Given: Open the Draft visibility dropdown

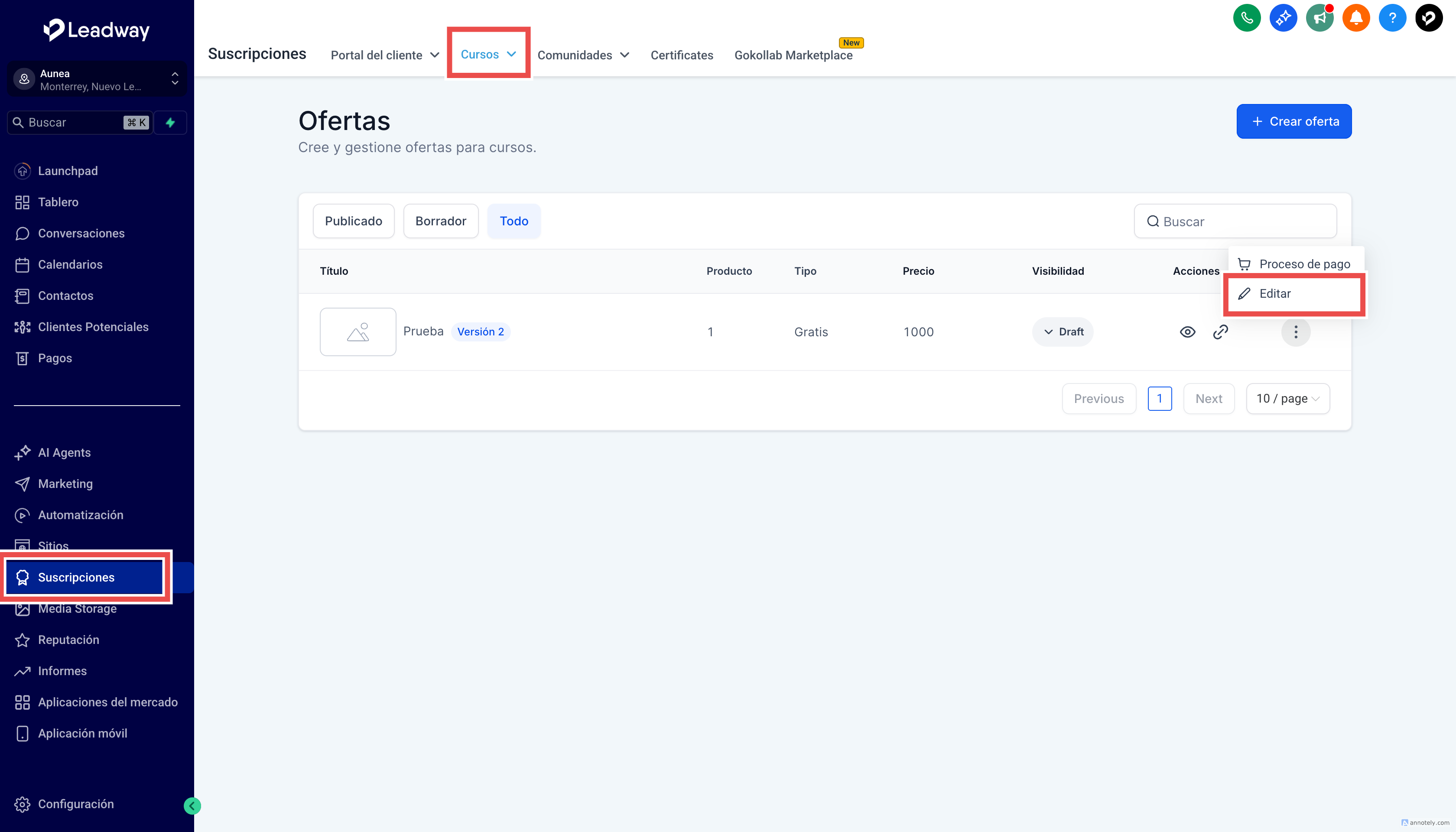Looking at the screenshot, I should 1063,332.
